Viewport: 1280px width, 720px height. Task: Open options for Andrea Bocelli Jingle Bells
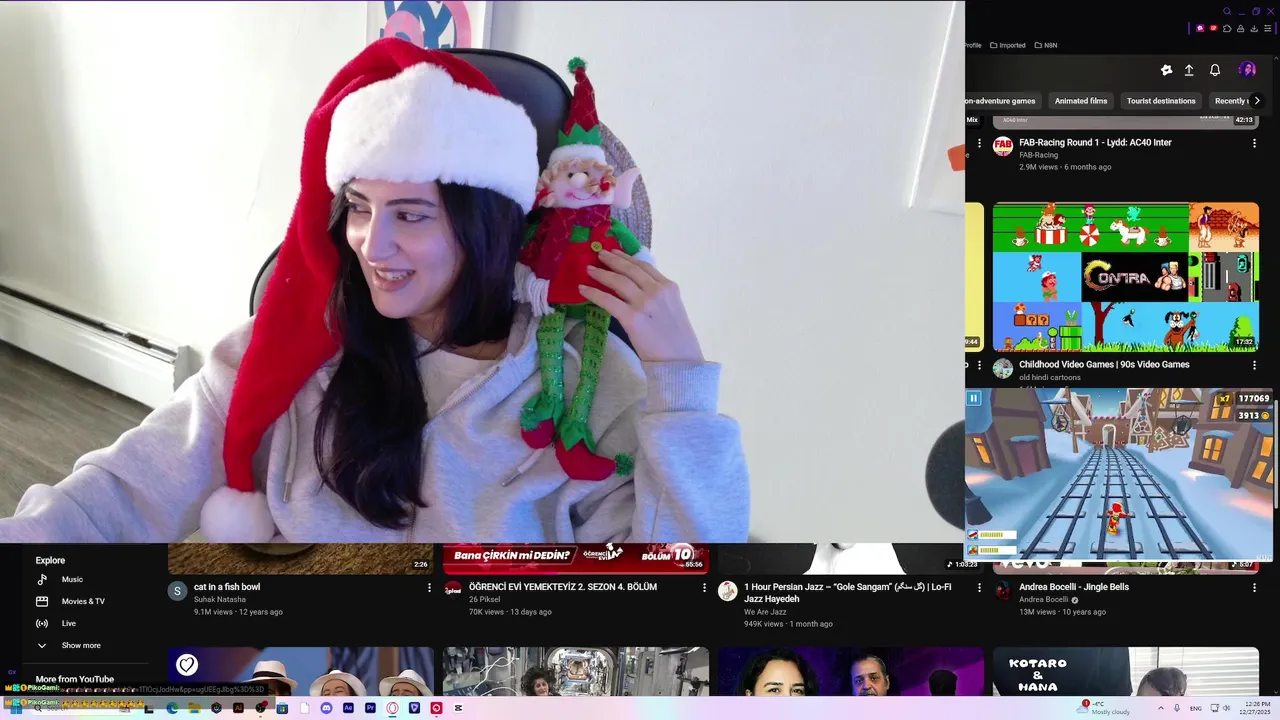(1254, 588)
